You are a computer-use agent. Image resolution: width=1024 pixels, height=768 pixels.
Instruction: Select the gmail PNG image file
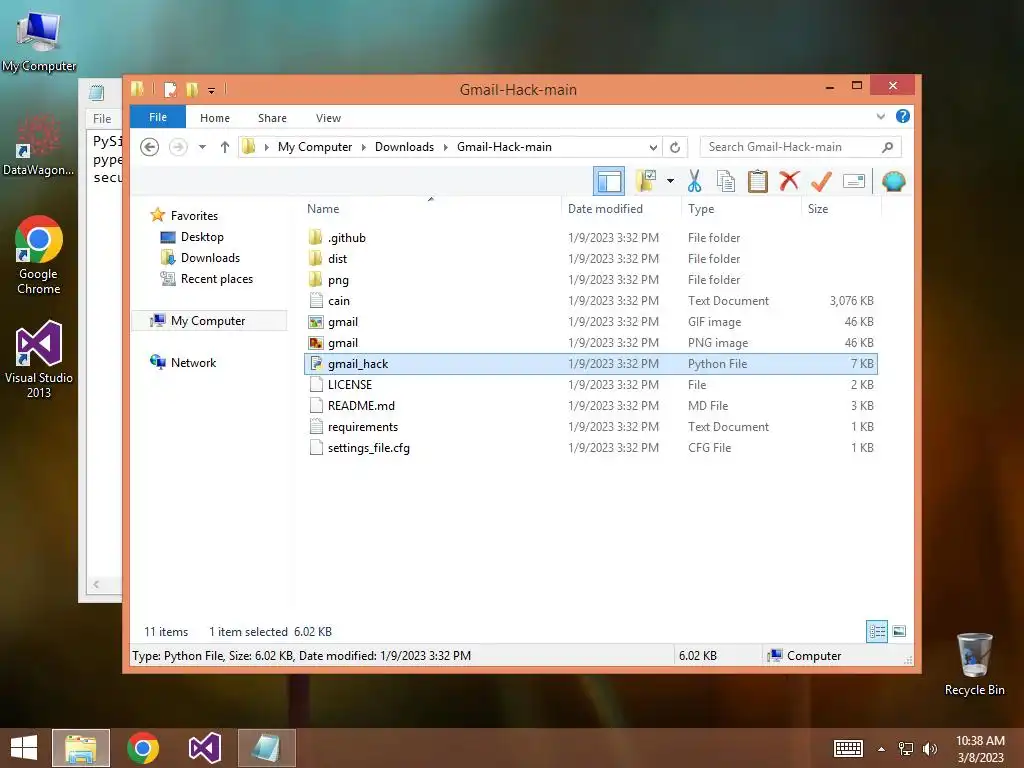tap(590, 342)
